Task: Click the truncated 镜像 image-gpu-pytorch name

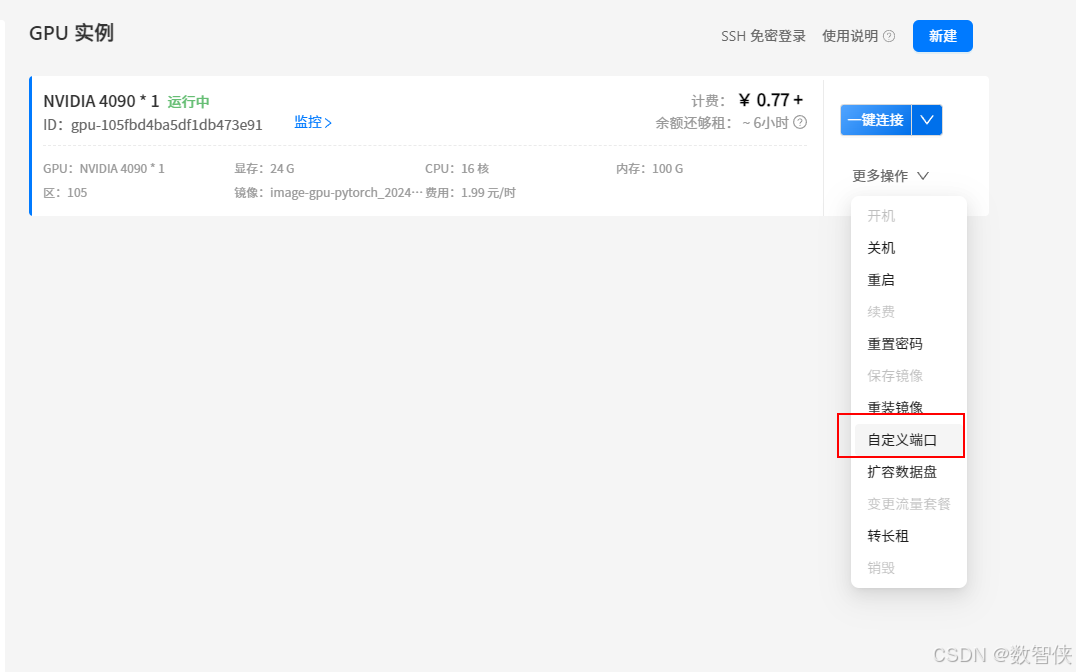Action: (x=345, y=193)
